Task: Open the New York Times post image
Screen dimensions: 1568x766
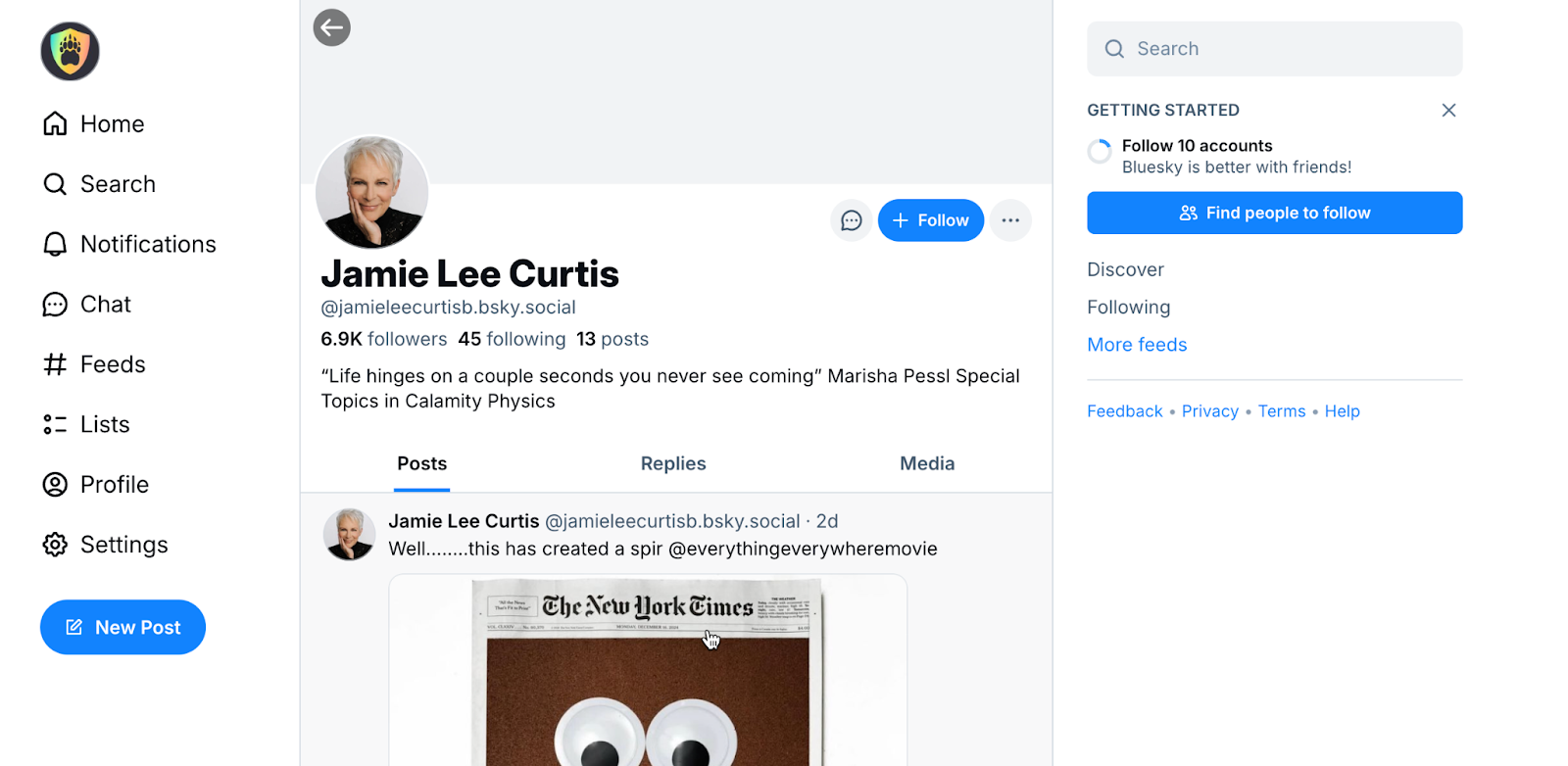Action: click(648, 670)
